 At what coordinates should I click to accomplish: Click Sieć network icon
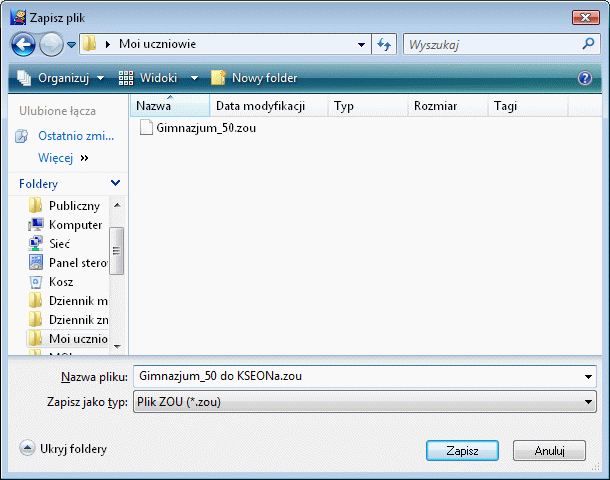point(35,244)
